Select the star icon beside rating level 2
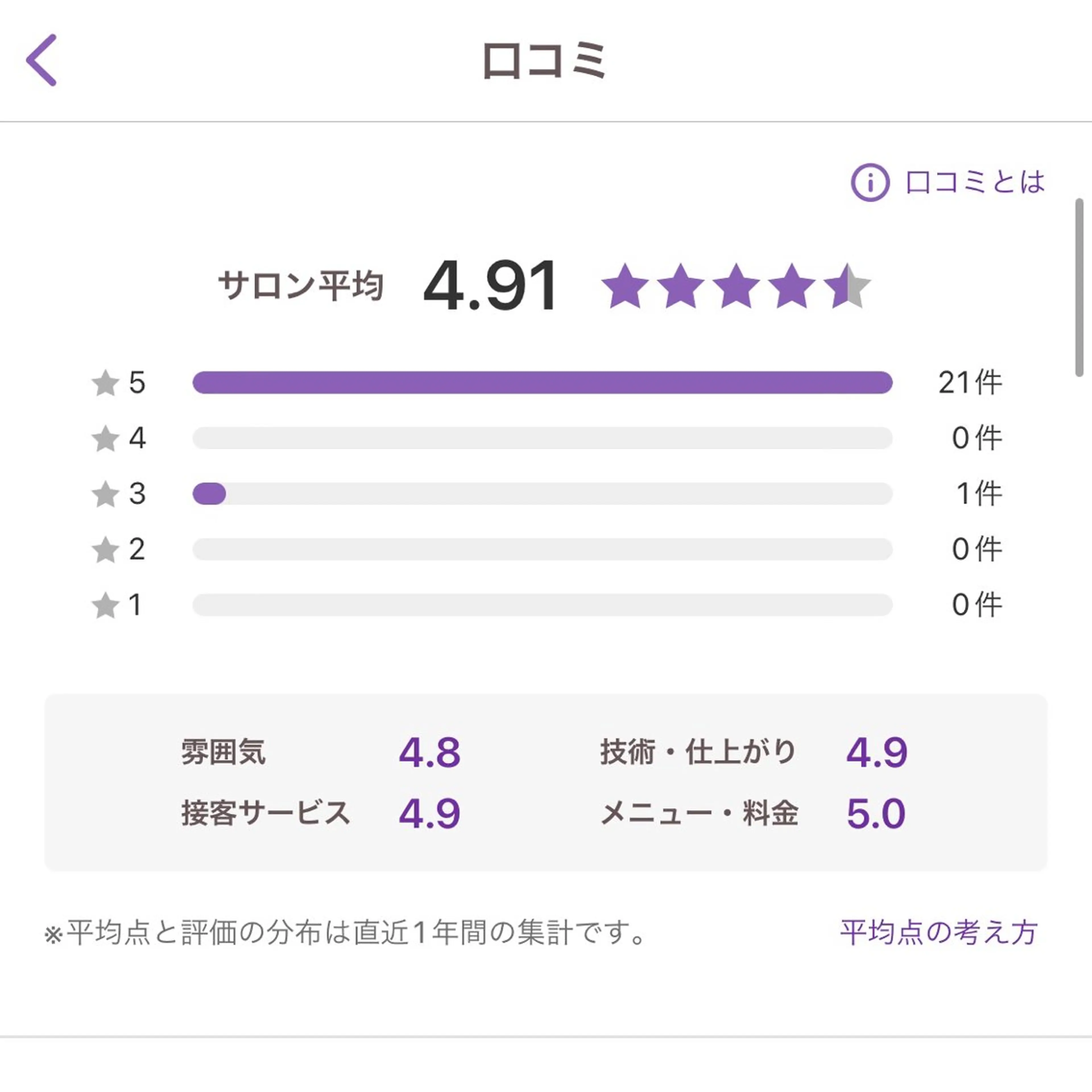The width and height of the screenshot is (1092, 1092). tap(105, 550)
